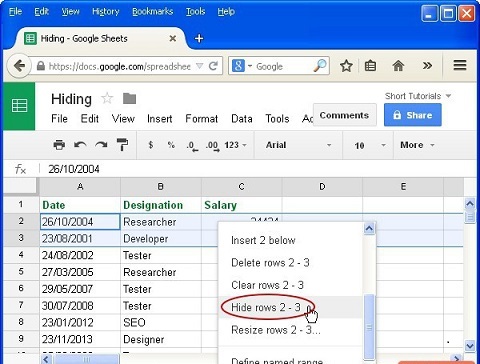Viewport: 480px width, 364px height.
Task: Open the URL history dropdown arrow
Action: 199,66
